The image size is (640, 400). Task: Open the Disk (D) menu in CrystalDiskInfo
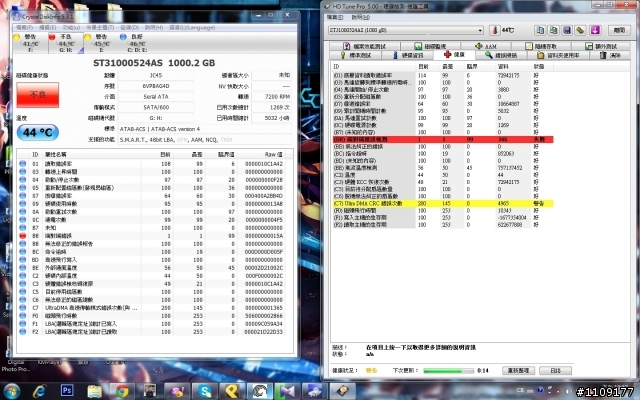tap(129, 27)
